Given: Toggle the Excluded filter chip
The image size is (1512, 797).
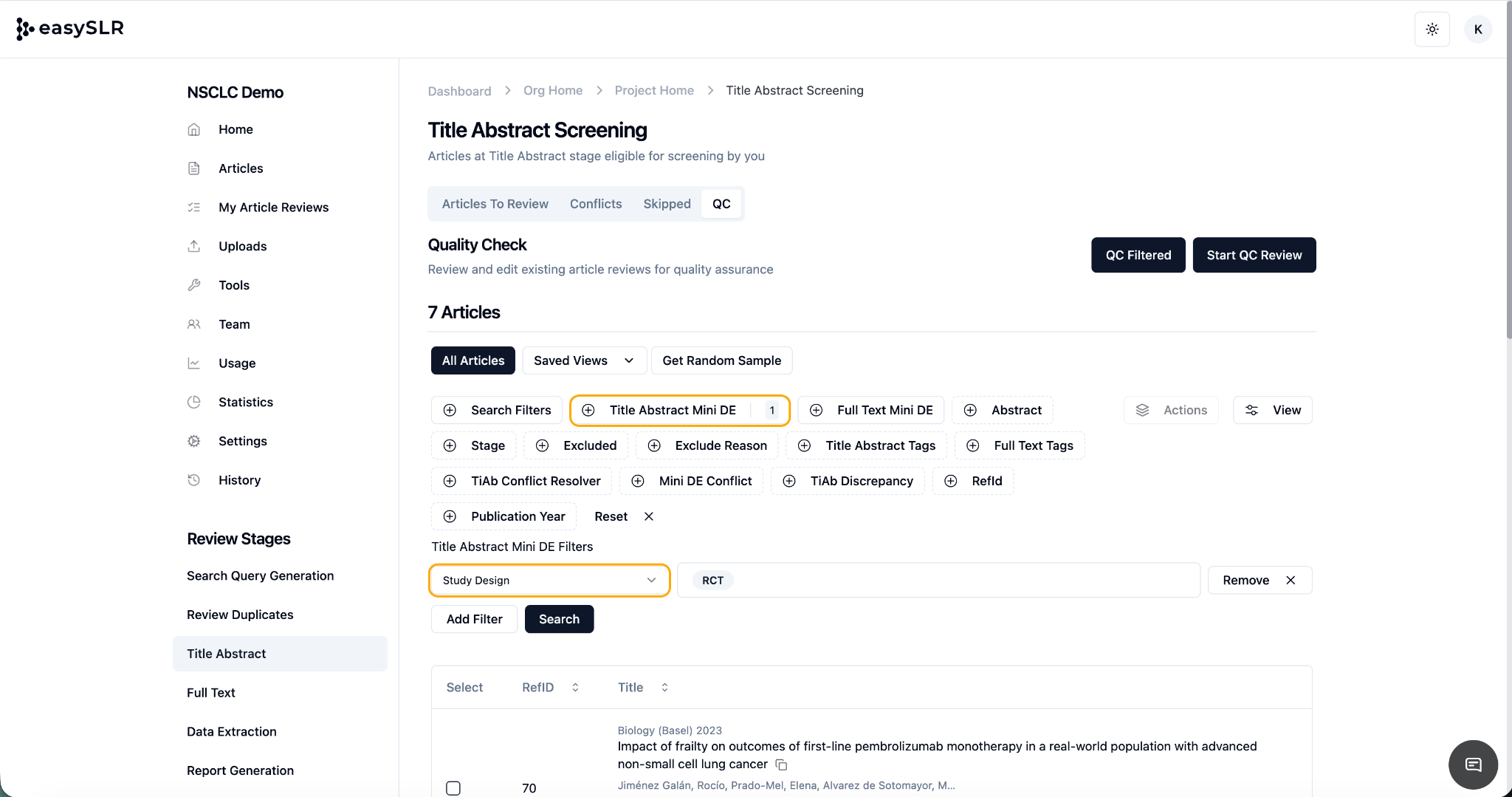Looking at the screenshot, I should (x=576, y=445).
